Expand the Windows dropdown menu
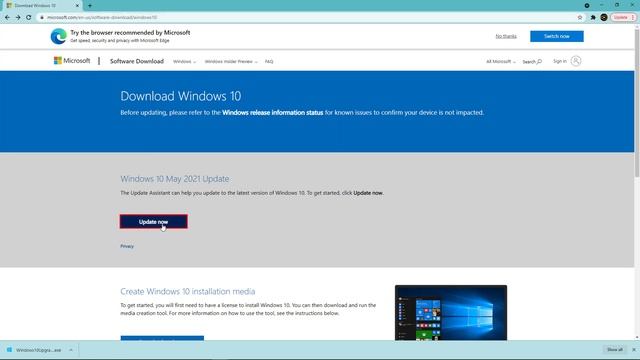The width and height of the screenshot is (640, 360). click(184, 62)
